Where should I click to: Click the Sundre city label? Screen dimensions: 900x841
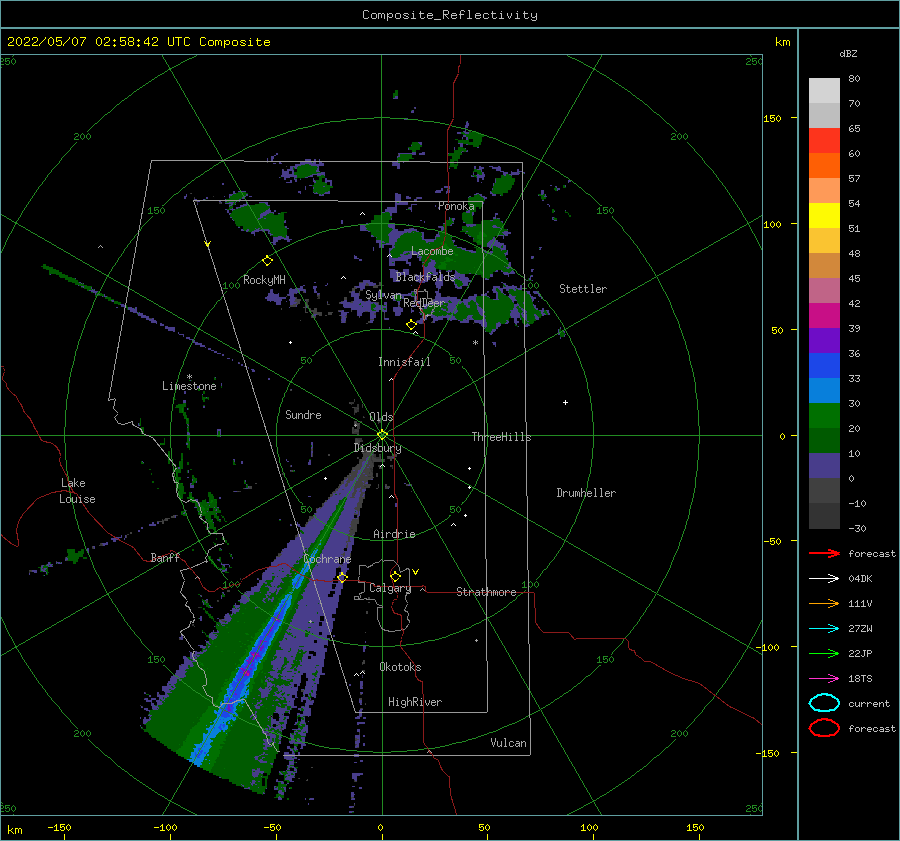click(303, 414)
